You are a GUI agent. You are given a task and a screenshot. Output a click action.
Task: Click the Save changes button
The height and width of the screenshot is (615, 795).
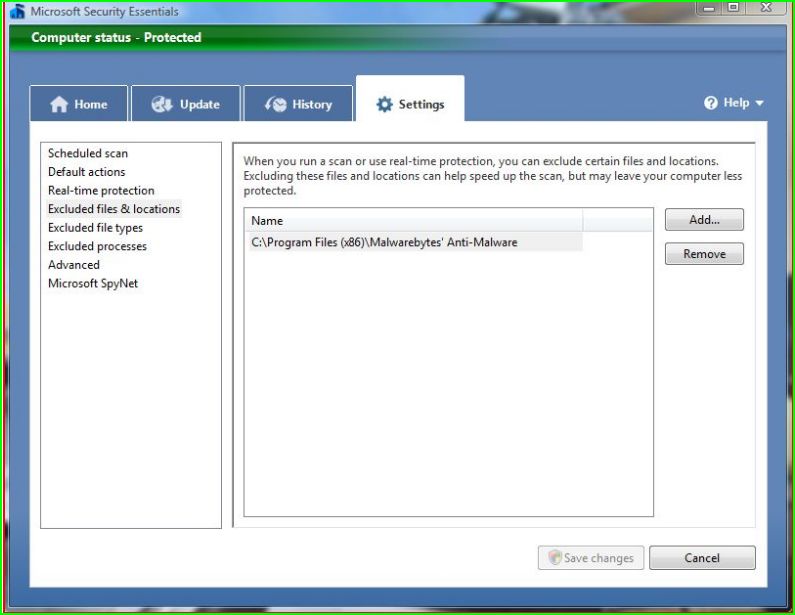point(591,558)
